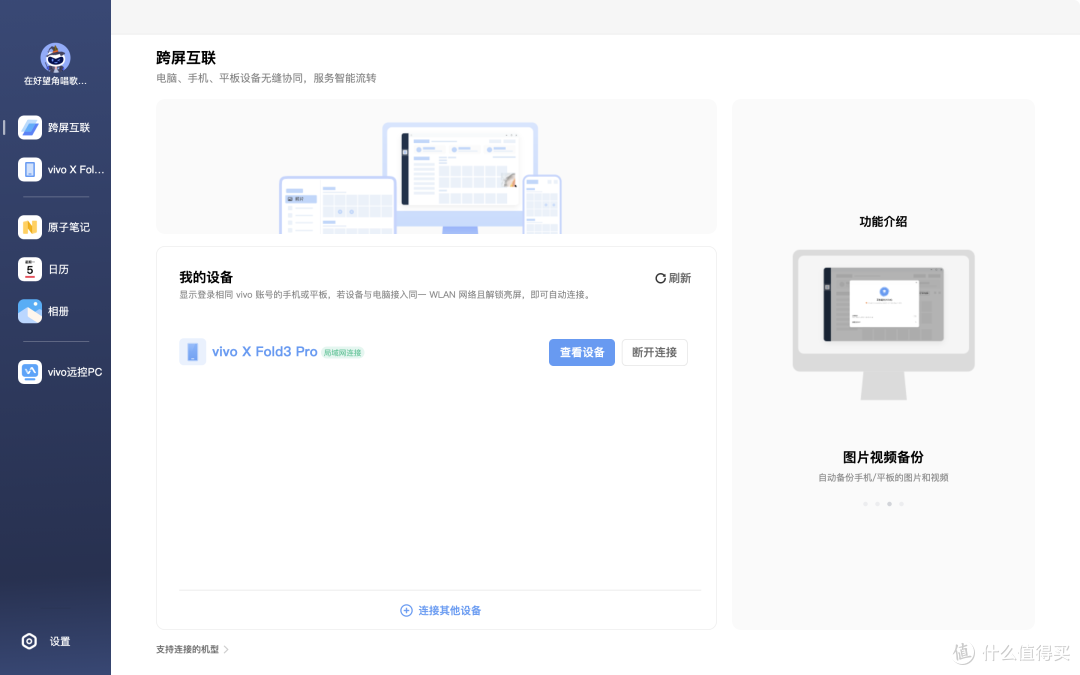Open the vivo X Fol... device entry in sidebar
Viewport: 1080px width, 675px height.
click(61, 169)
